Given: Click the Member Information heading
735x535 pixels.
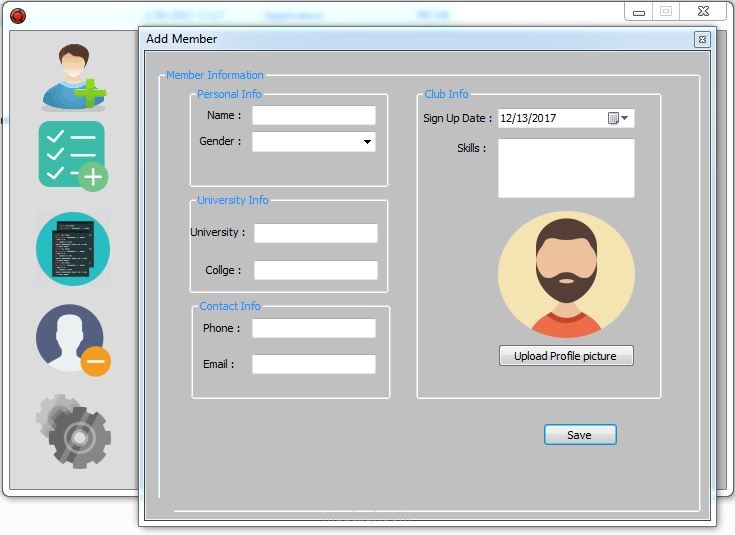Looking at the screenshot, I should (x=215, y=75).
